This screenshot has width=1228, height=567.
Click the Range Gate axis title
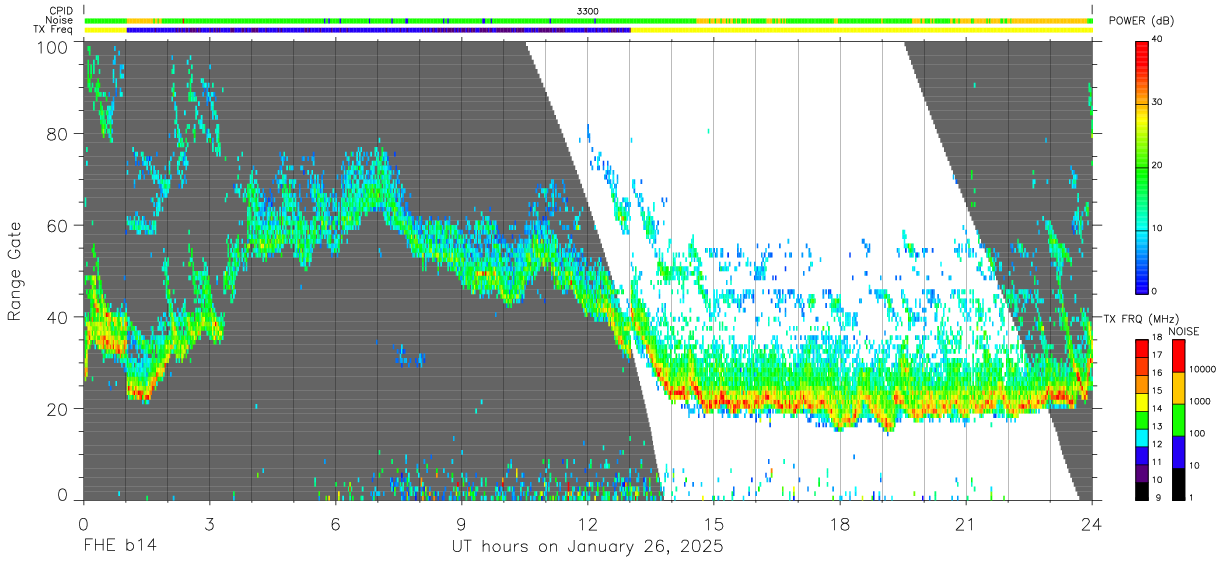(15, 271)
